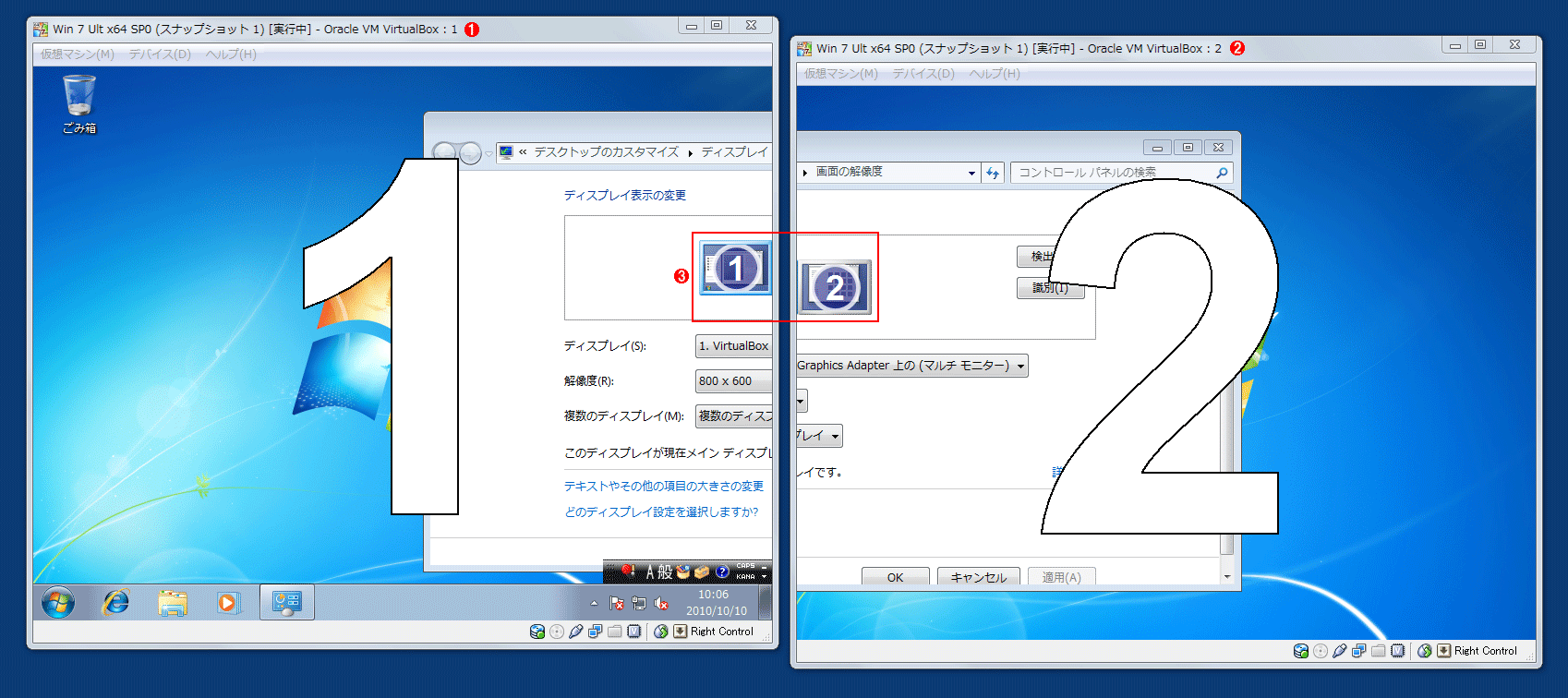Show hidden system tray icons

tap(594, 603)
